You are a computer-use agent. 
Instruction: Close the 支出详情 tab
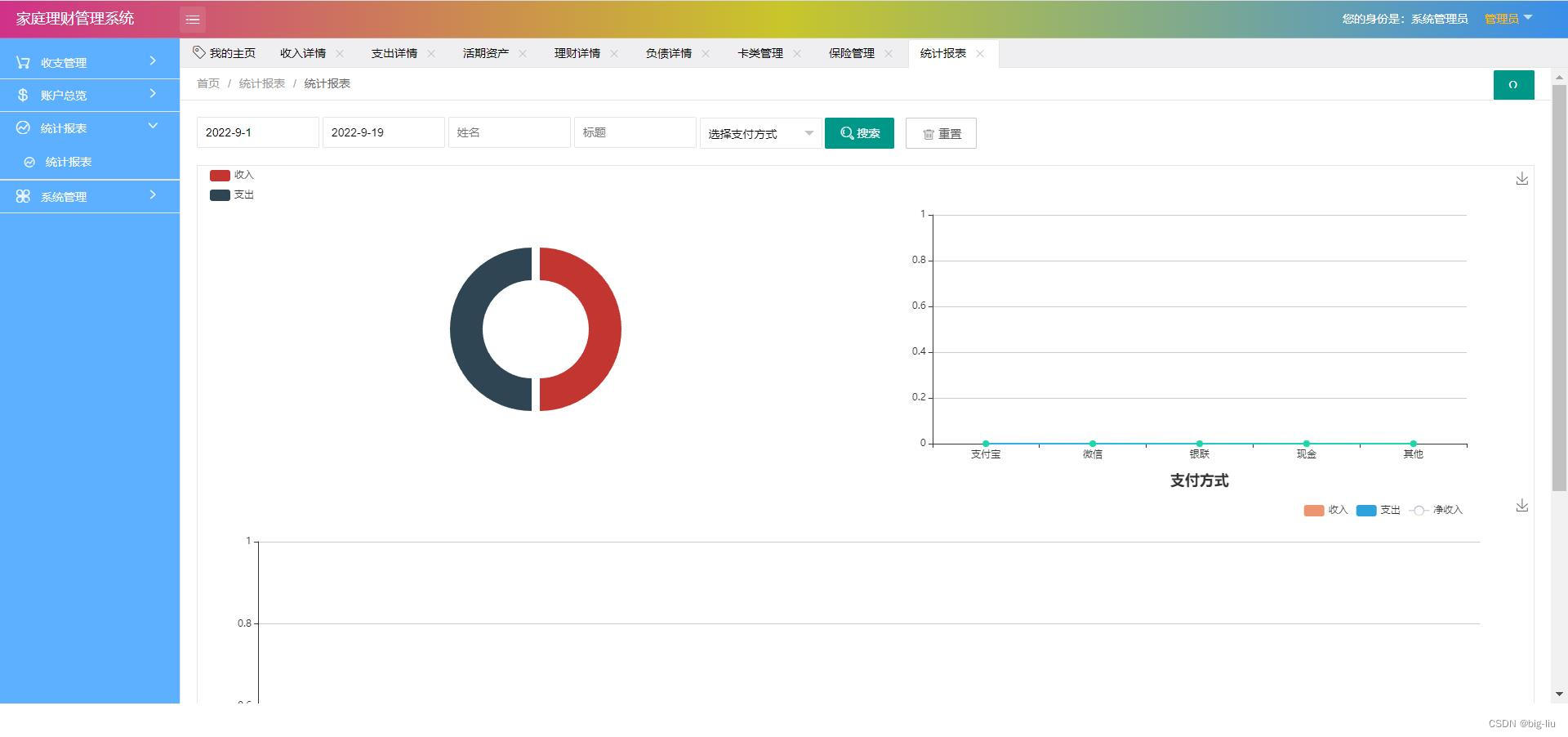431,53
